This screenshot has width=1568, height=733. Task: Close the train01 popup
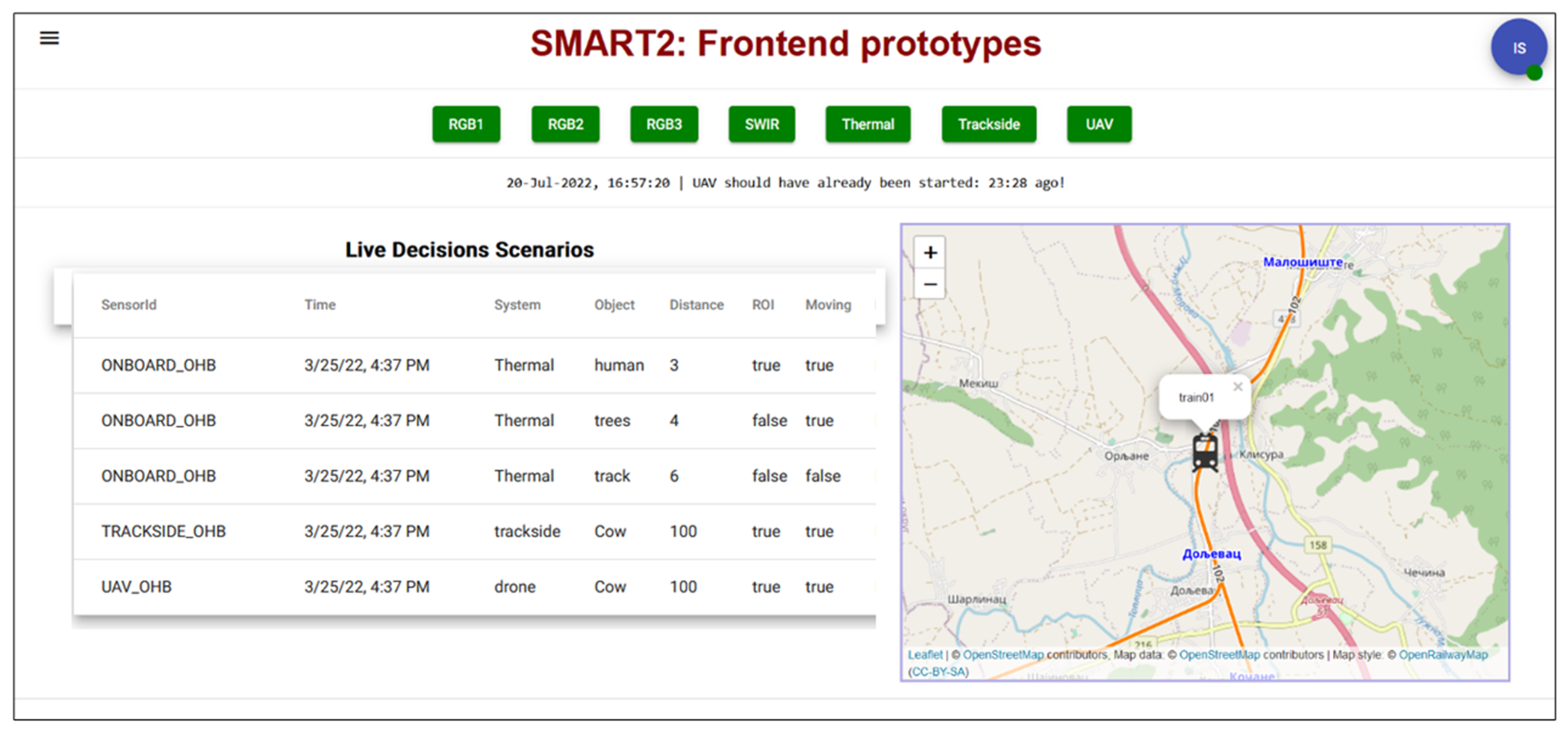1237,387
